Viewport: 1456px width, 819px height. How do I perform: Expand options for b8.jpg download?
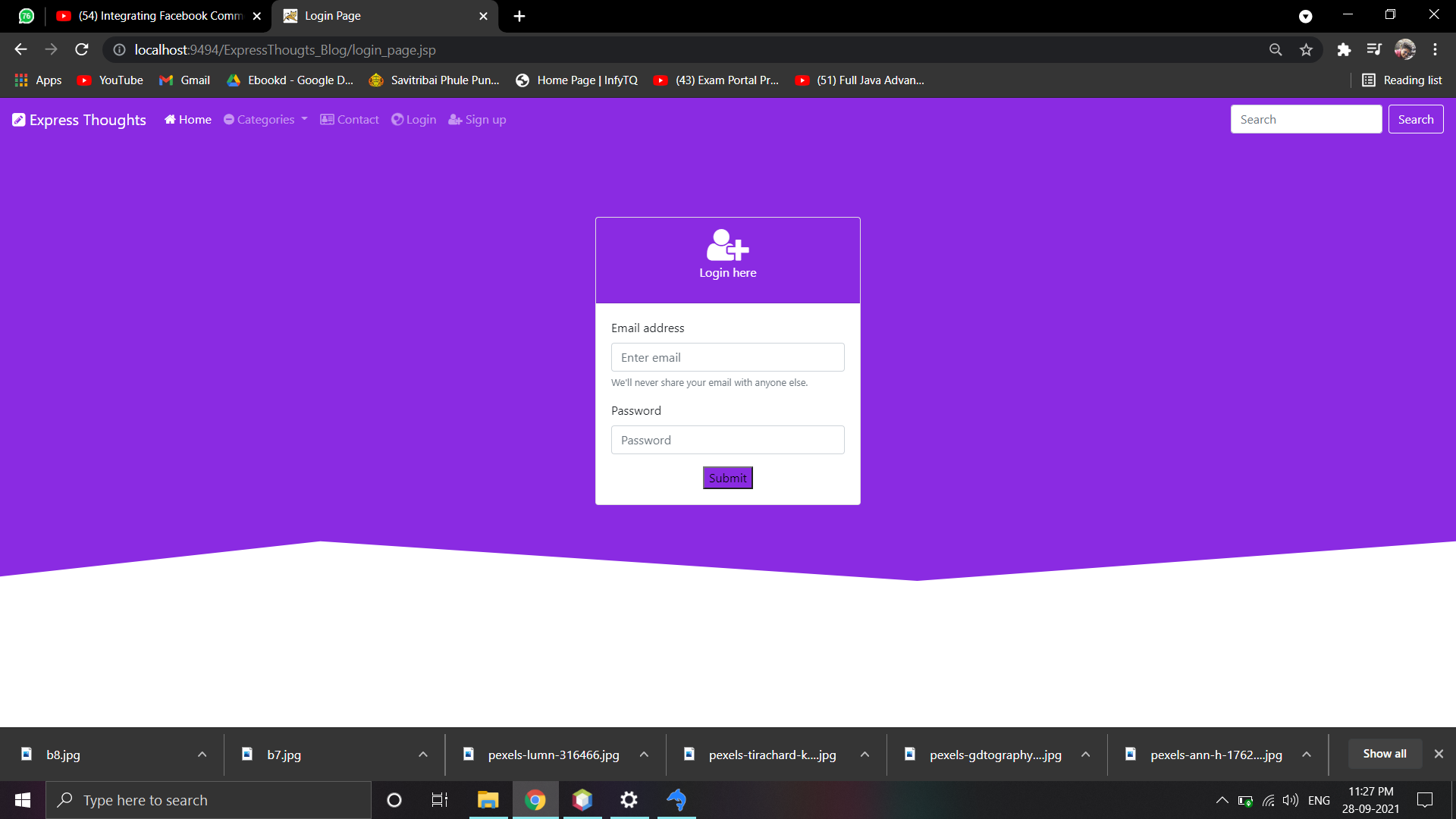point(202,755)
